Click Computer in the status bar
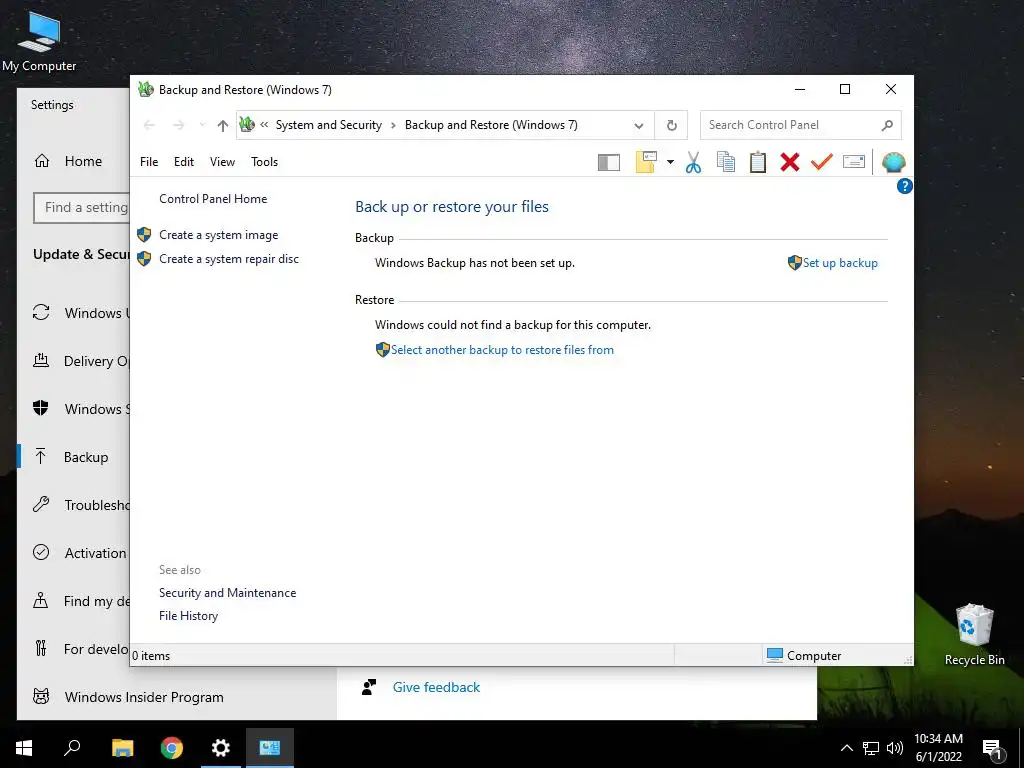The height and width of the screenshot is (768, 1024). 804,656
